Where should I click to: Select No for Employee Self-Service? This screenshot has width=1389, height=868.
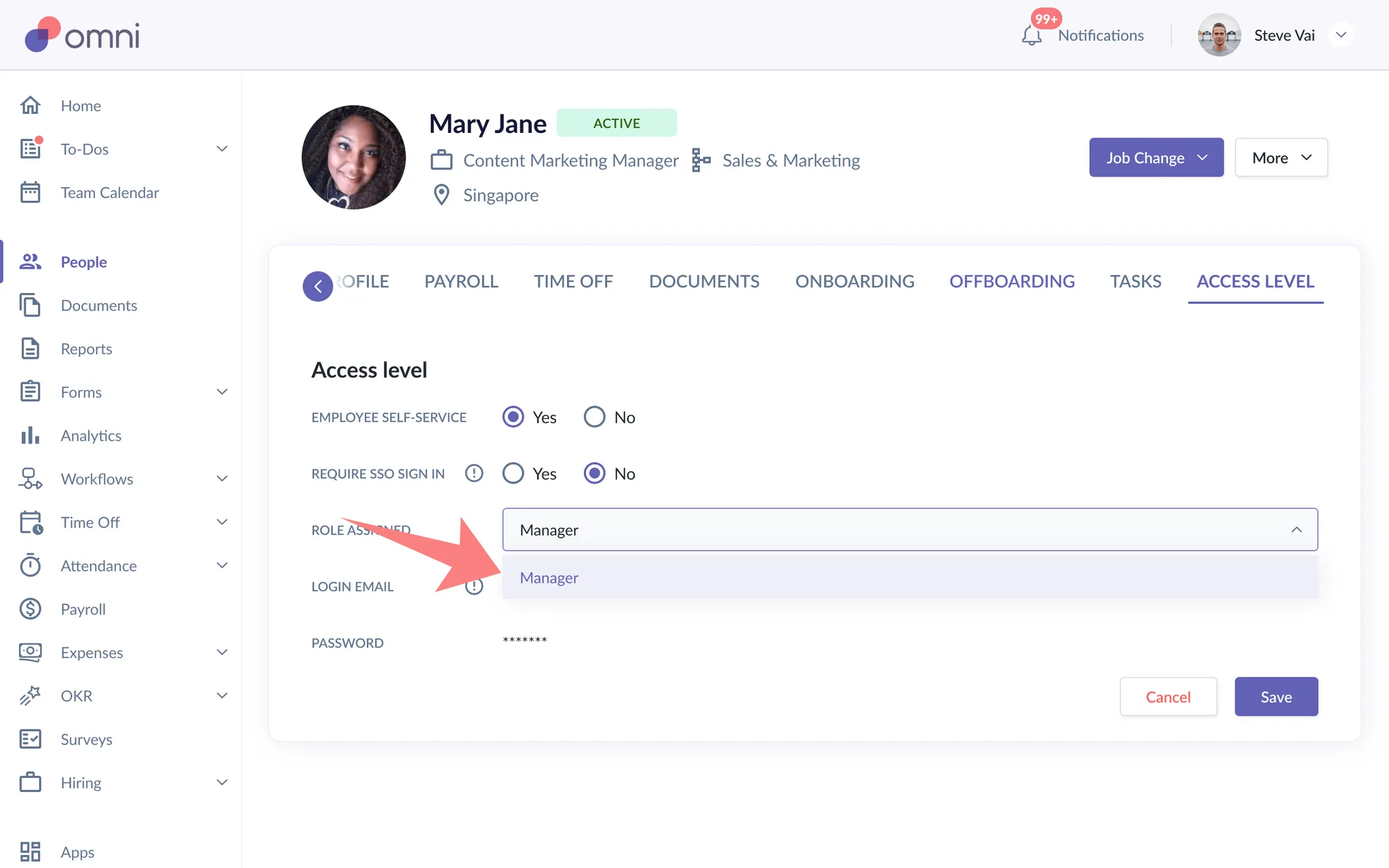[595, 417]
